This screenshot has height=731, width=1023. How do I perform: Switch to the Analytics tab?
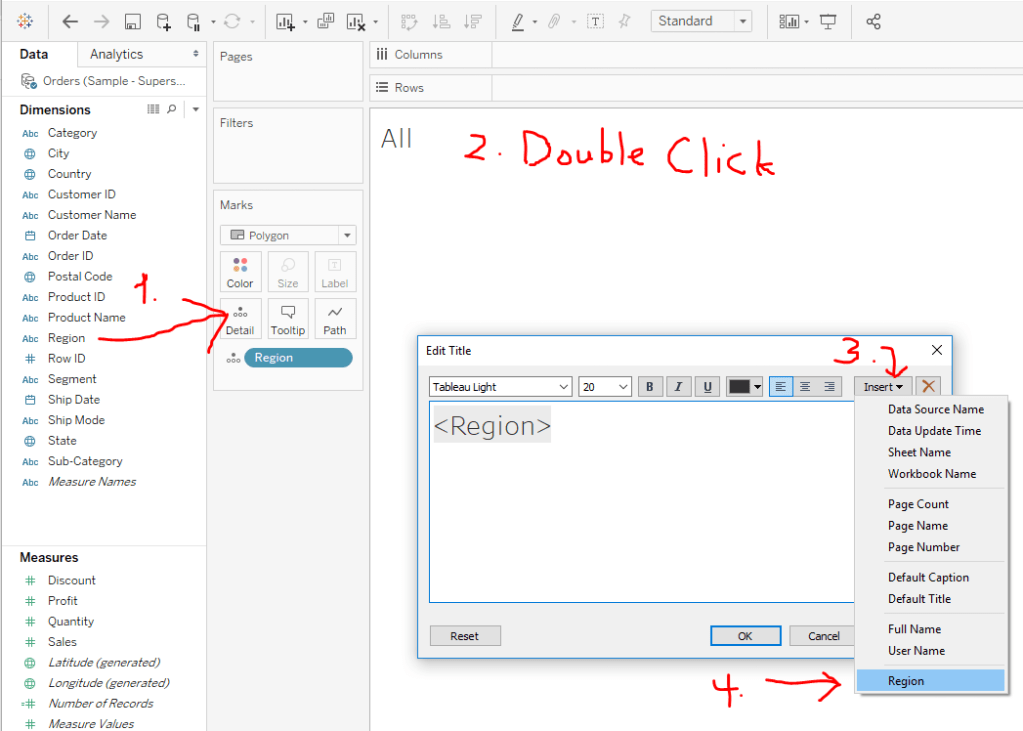pos(116,54)
